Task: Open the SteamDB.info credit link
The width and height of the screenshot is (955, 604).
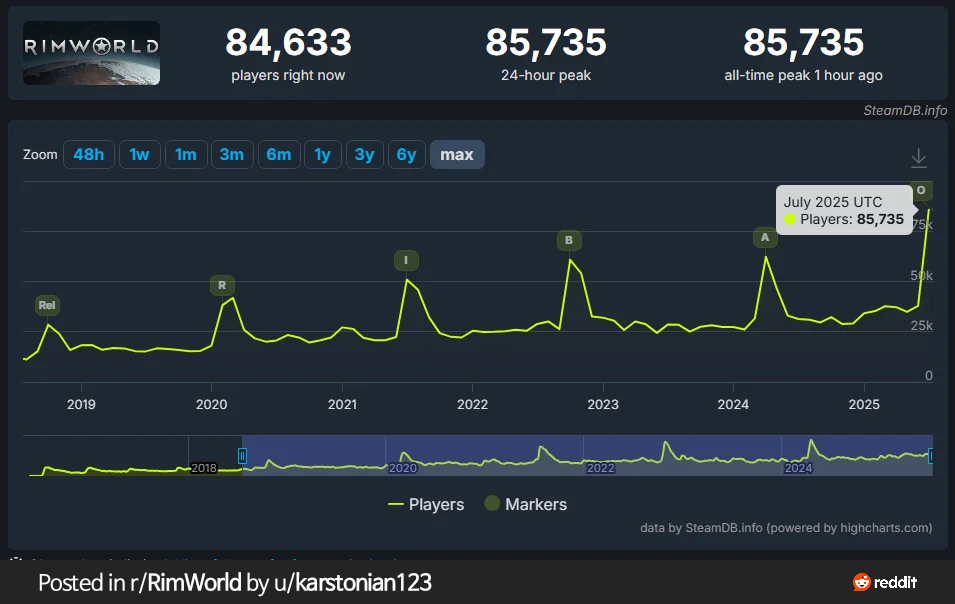Action: click(x=905, y=110)
